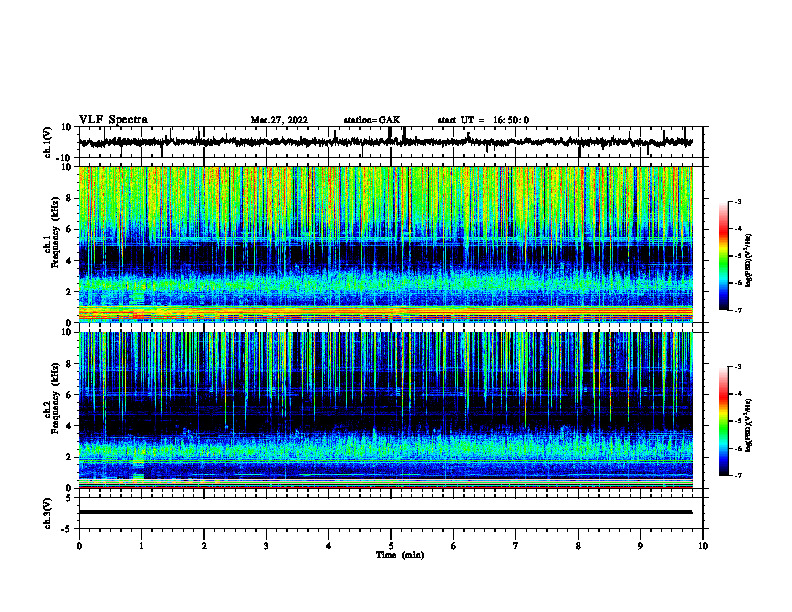Click the "4" kHz tick on ch.1 frequency axis
792x612 pixels.
(68, 261)
